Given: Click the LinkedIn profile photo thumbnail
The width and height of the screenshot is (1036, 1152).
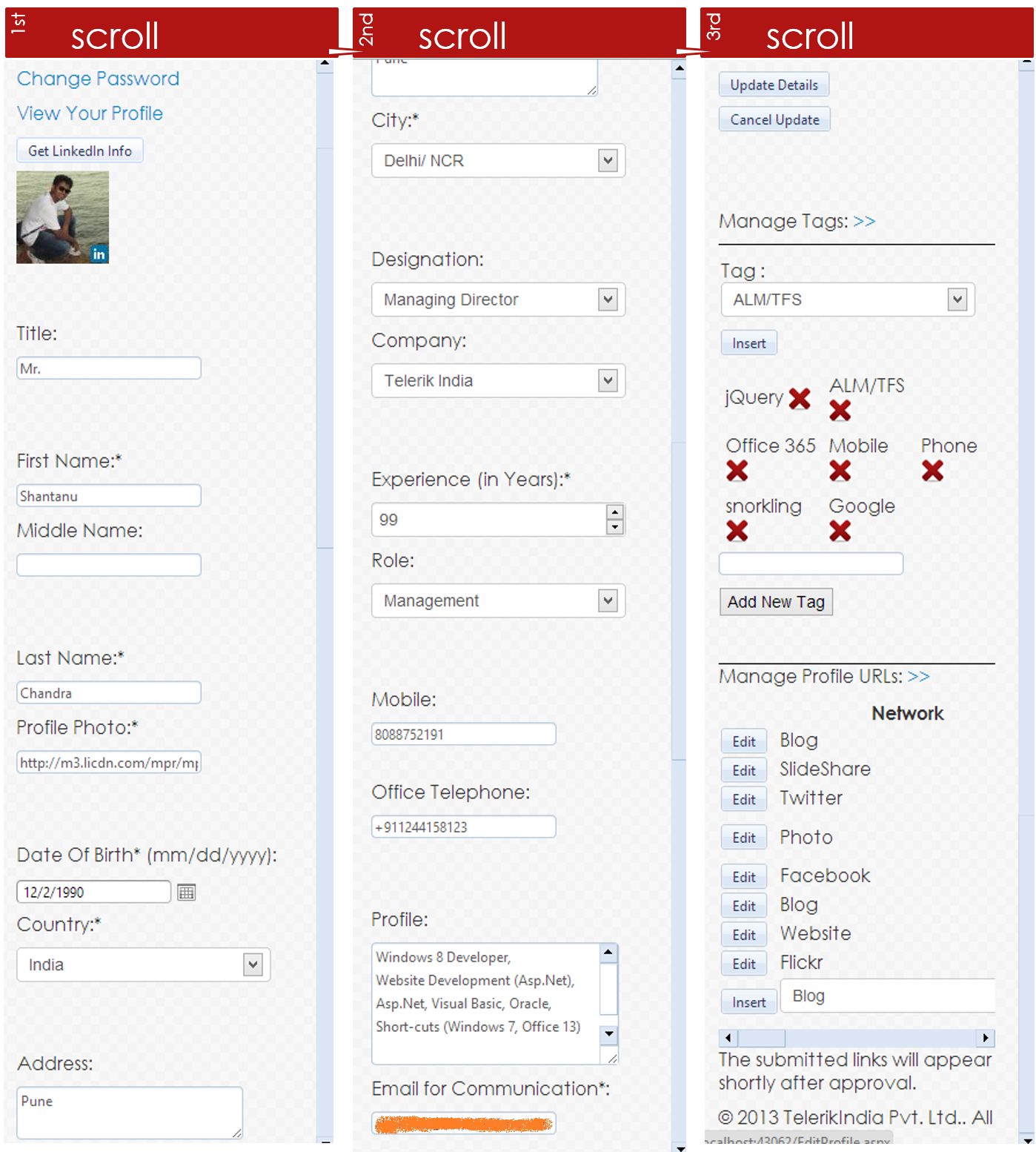Looking at the screenshot, I should coord(63,217).
